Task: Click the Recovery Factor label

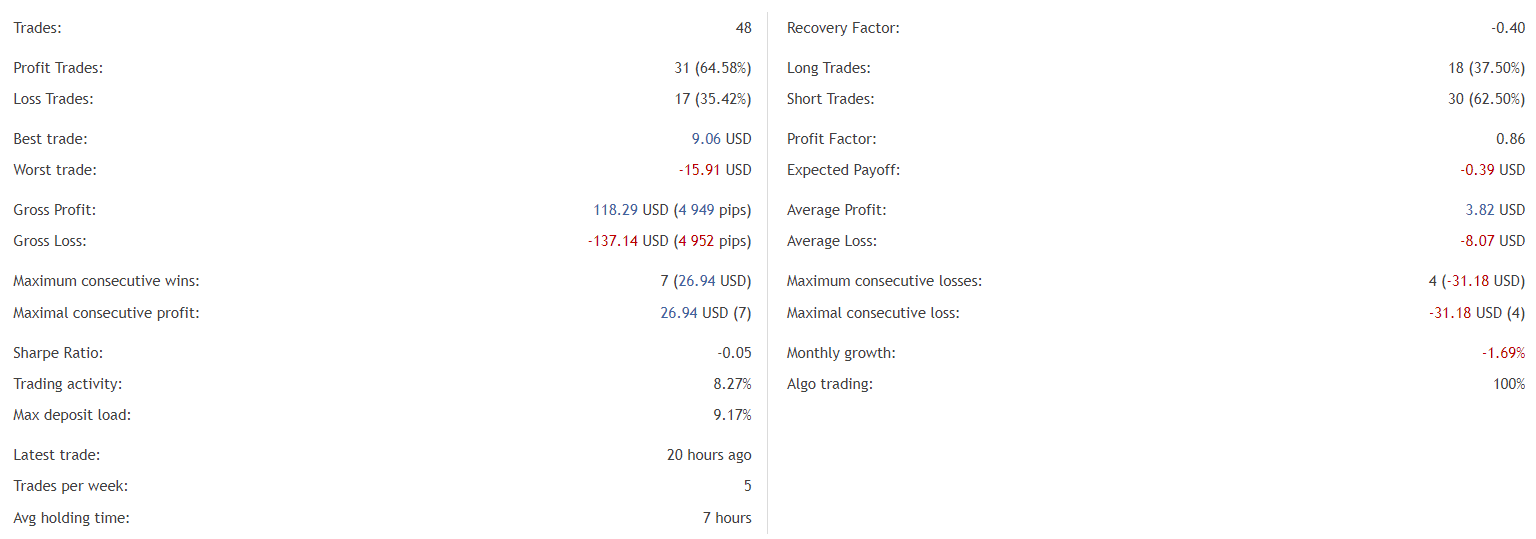Action: coord(843,28)
